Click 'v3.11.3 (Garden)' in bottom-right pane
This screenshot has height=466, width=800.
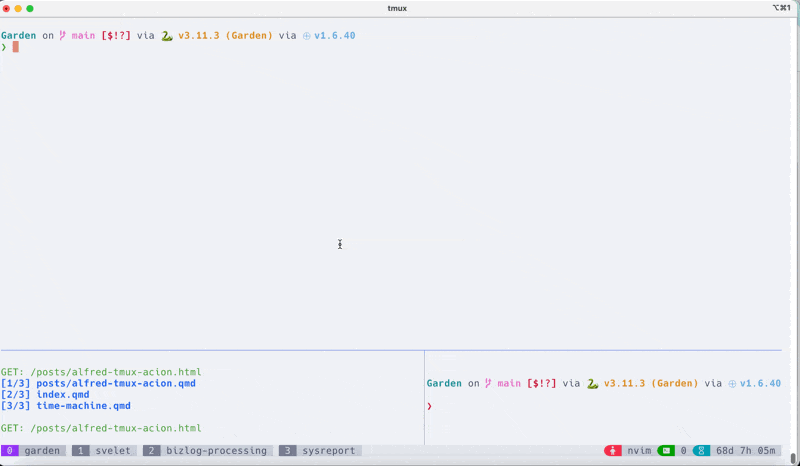click(x=651, y=384)
